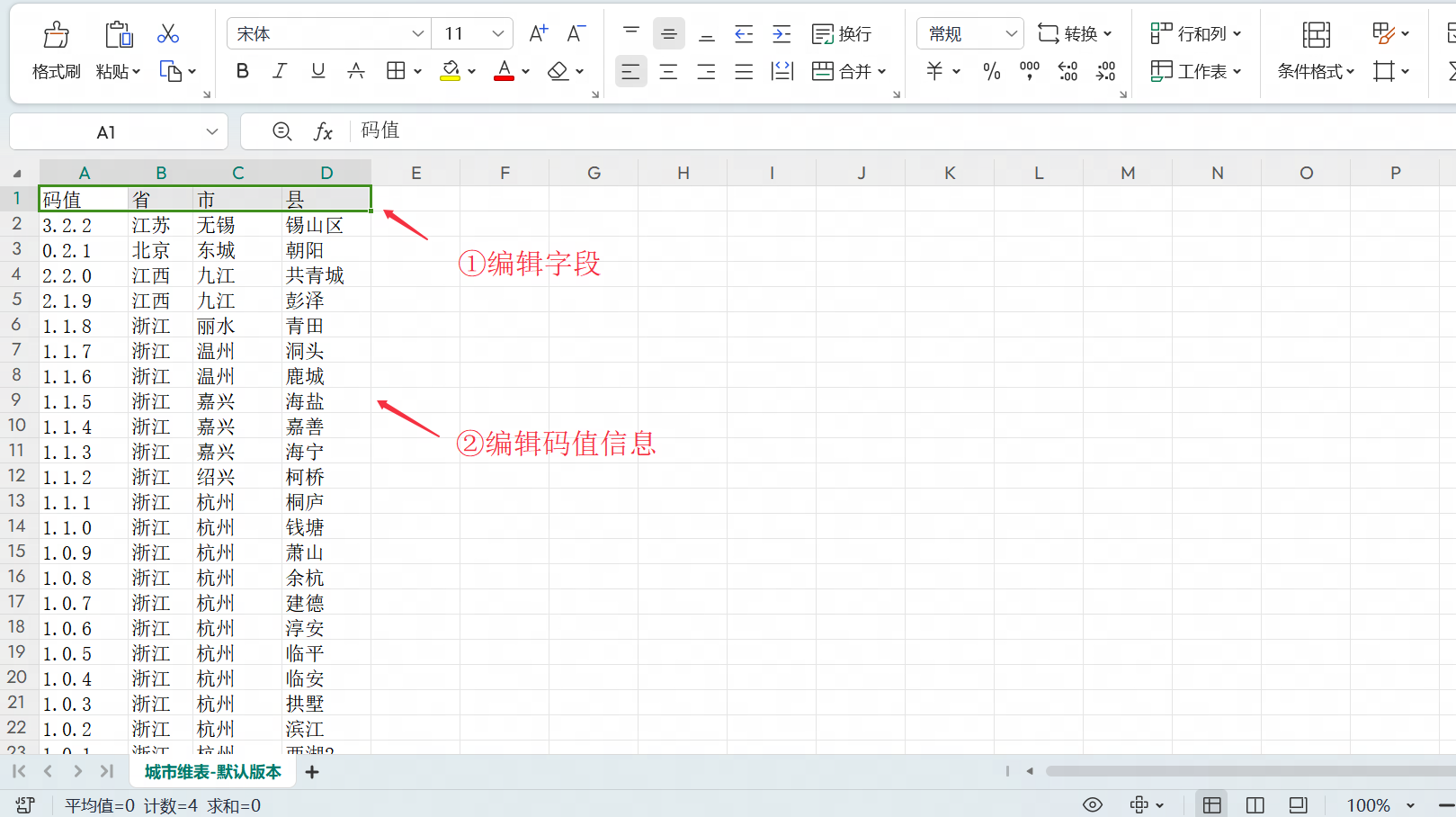Apply the red font color swatch
Viewport: 1456px width, 817px height.
(504, 71)
